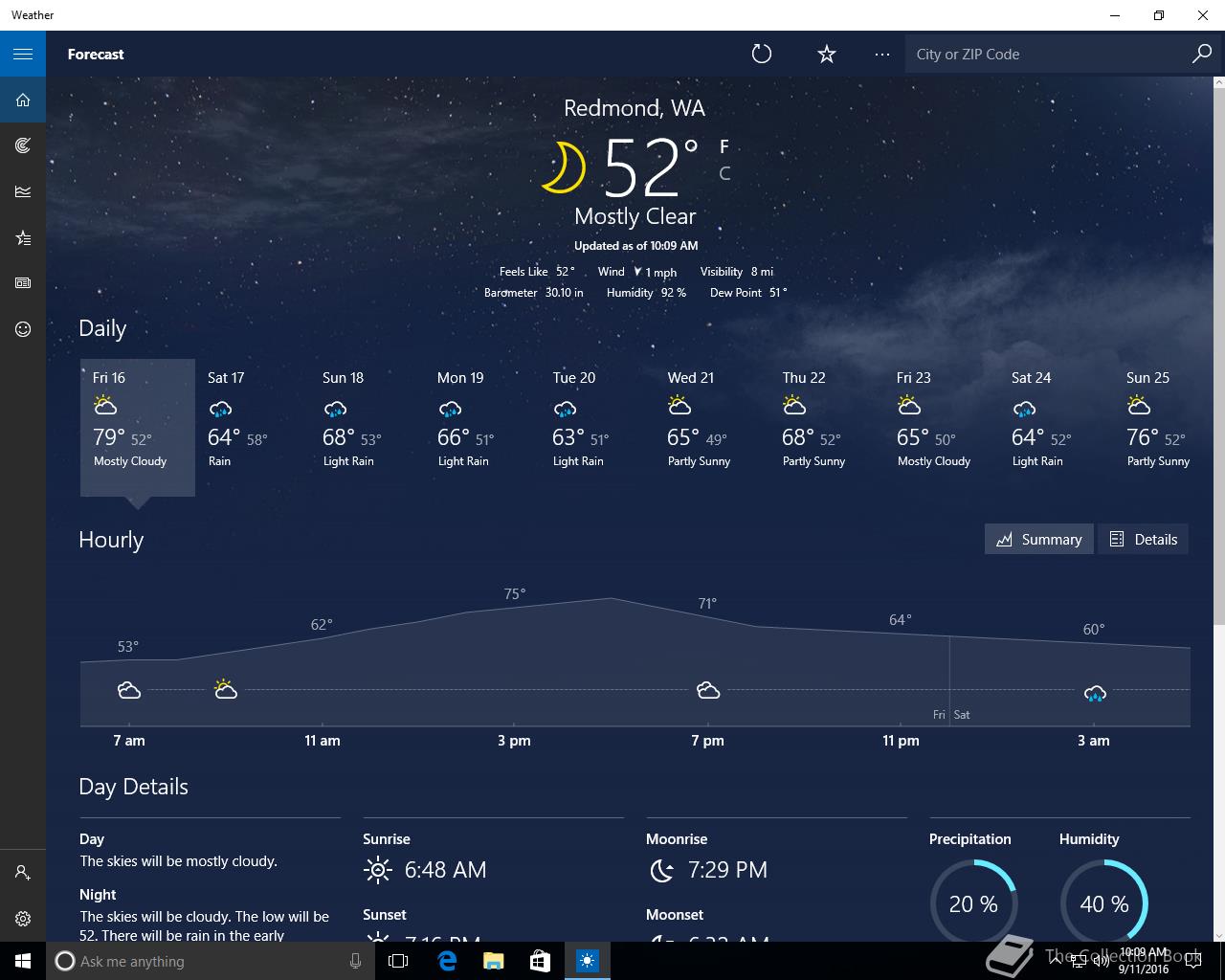Click rain icon at 3 am
1225x980 pixels.
tap(1095, 693)
